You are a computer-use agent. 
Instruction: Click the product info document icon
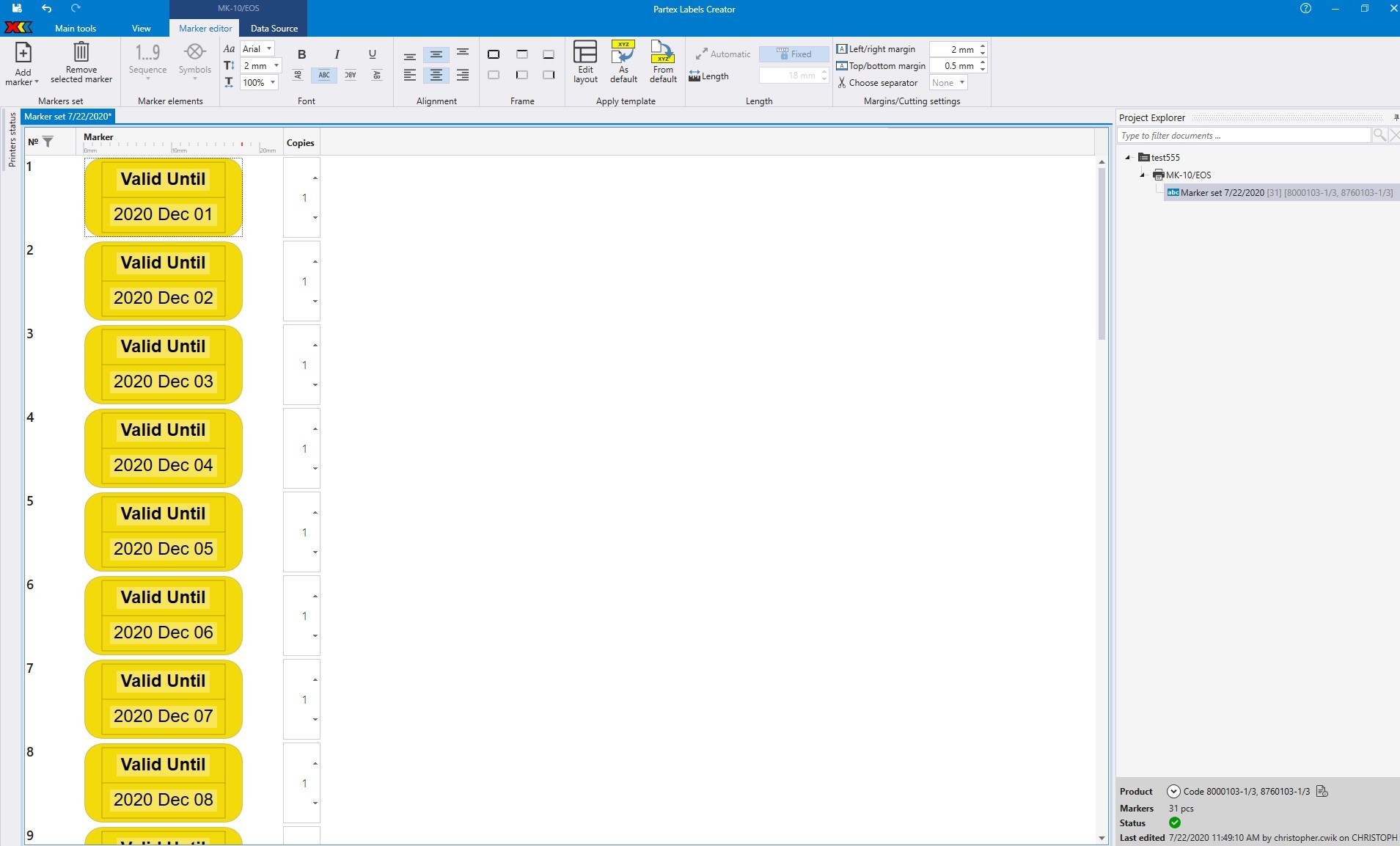(x=1322, y=791)
